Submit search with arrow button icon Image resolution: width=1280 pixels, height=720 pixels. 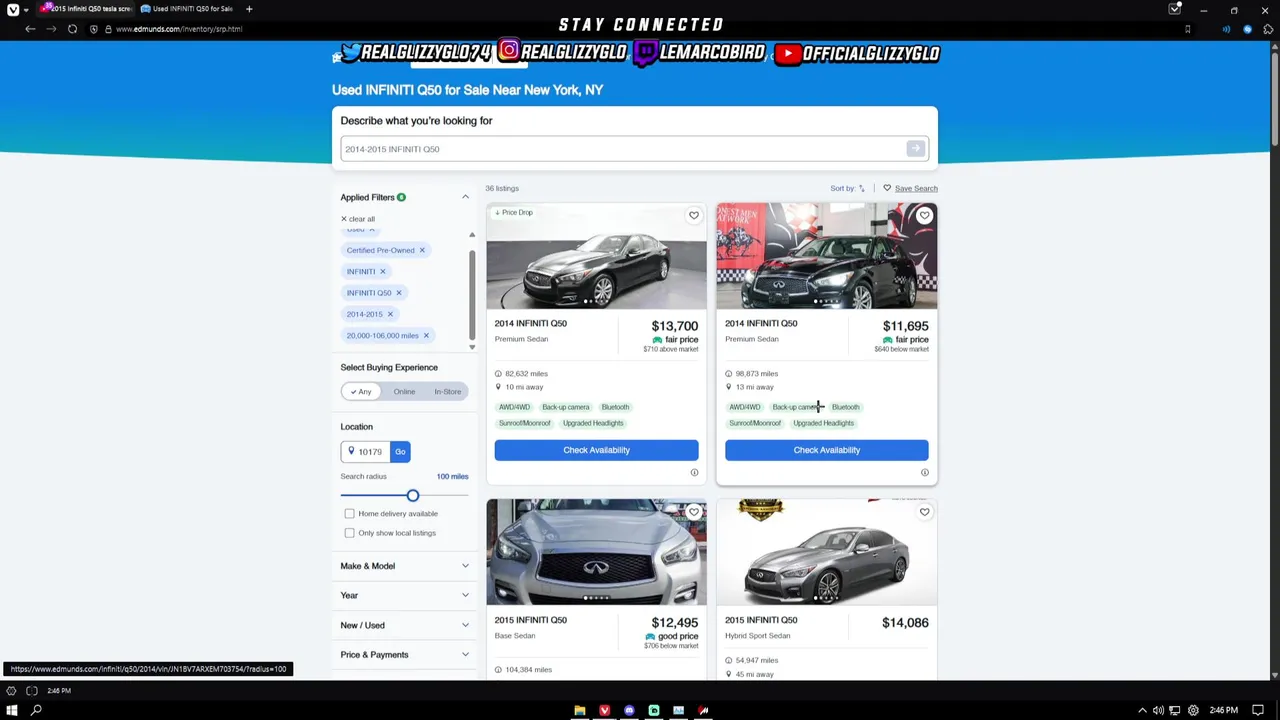[915, 149]
